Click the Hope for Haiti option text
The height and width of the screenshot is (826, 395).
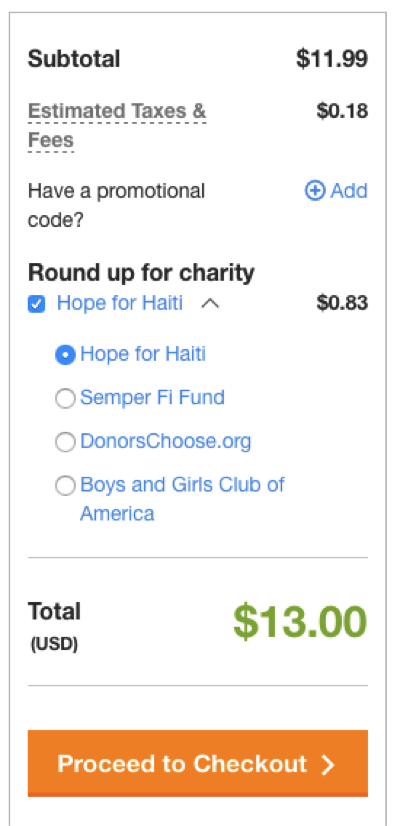pos(143,354)
